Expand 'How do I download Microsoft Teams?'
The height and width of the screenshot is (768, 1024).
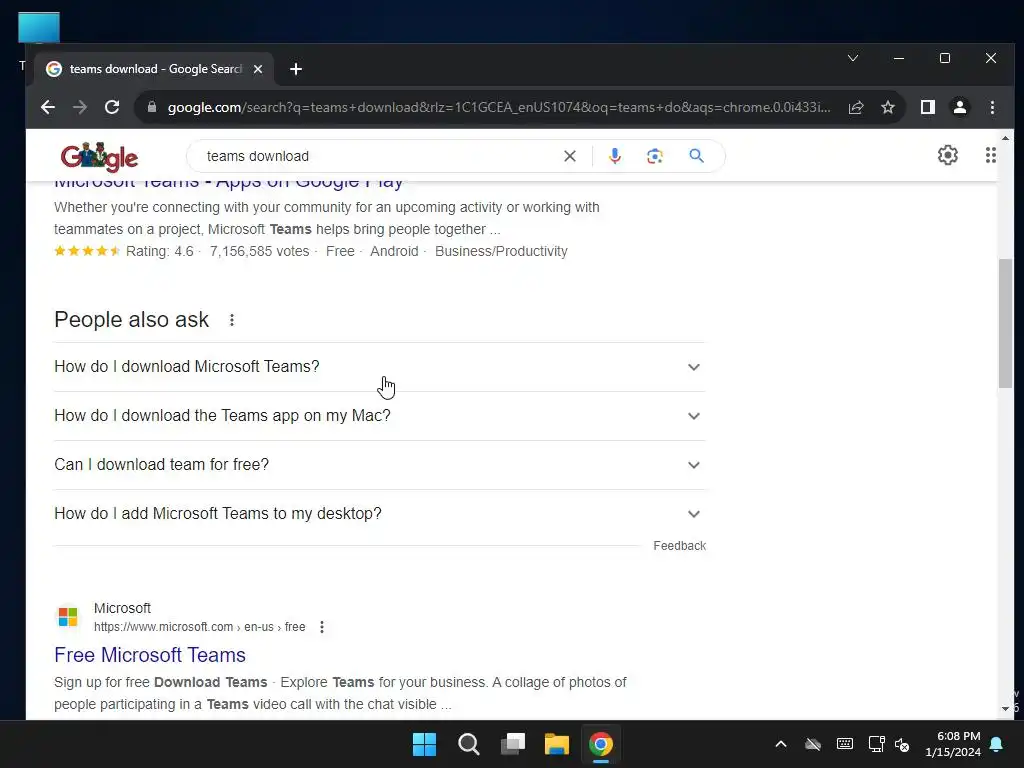pyautogui.click(x=379, y=366)
